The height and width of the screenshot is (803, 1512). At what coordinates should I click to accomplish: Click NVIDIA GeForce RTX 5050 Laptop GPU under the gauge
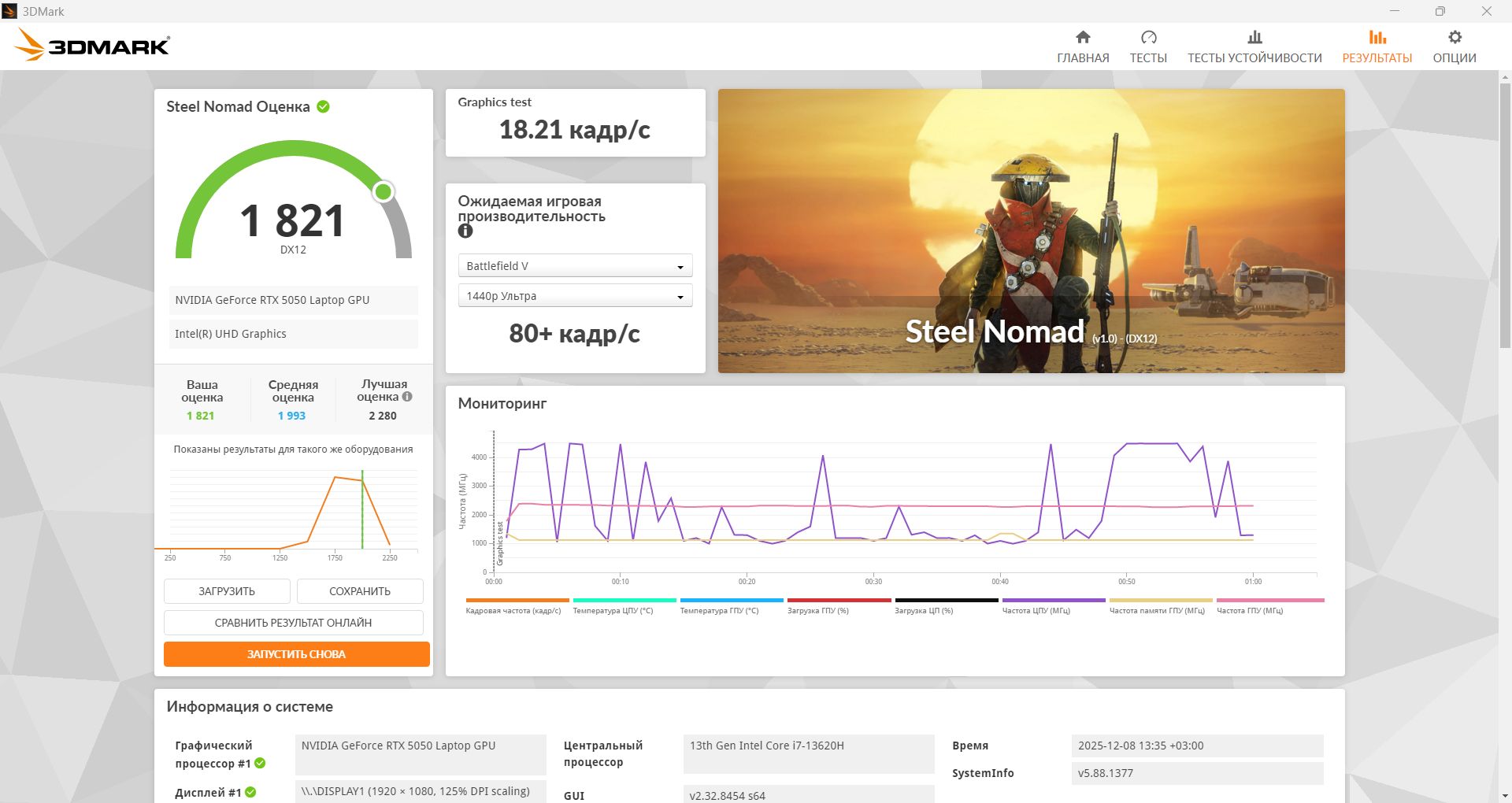click(293, 300)
